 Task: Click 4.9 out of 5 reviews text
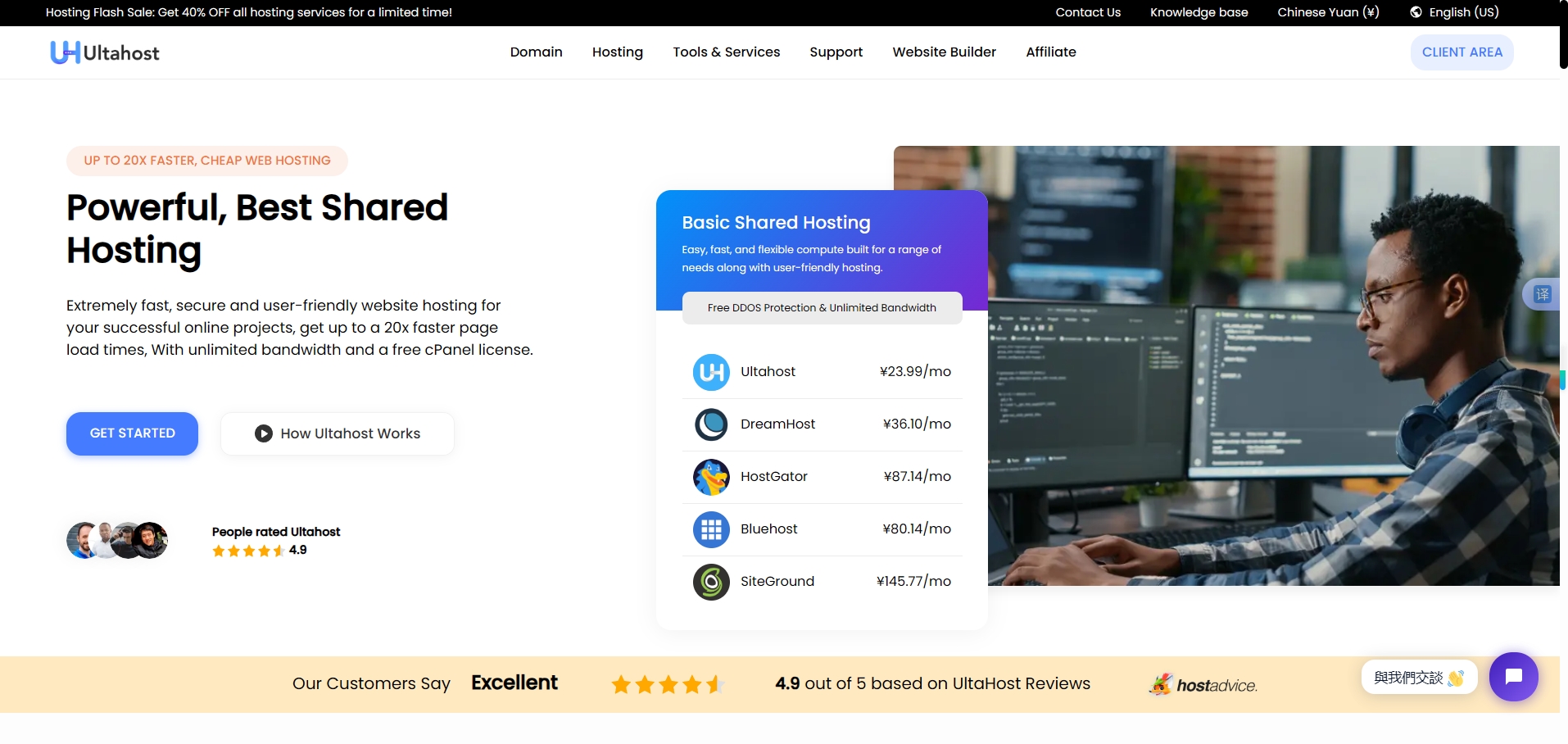tap(932, 683)
